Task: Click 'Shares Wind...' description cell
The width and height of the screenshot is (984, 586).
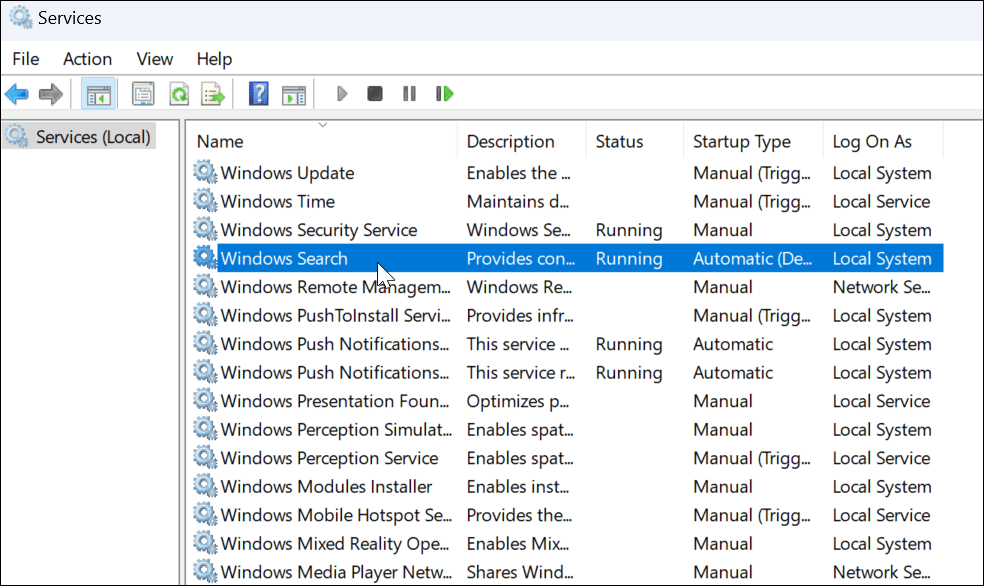Action: 520,572
